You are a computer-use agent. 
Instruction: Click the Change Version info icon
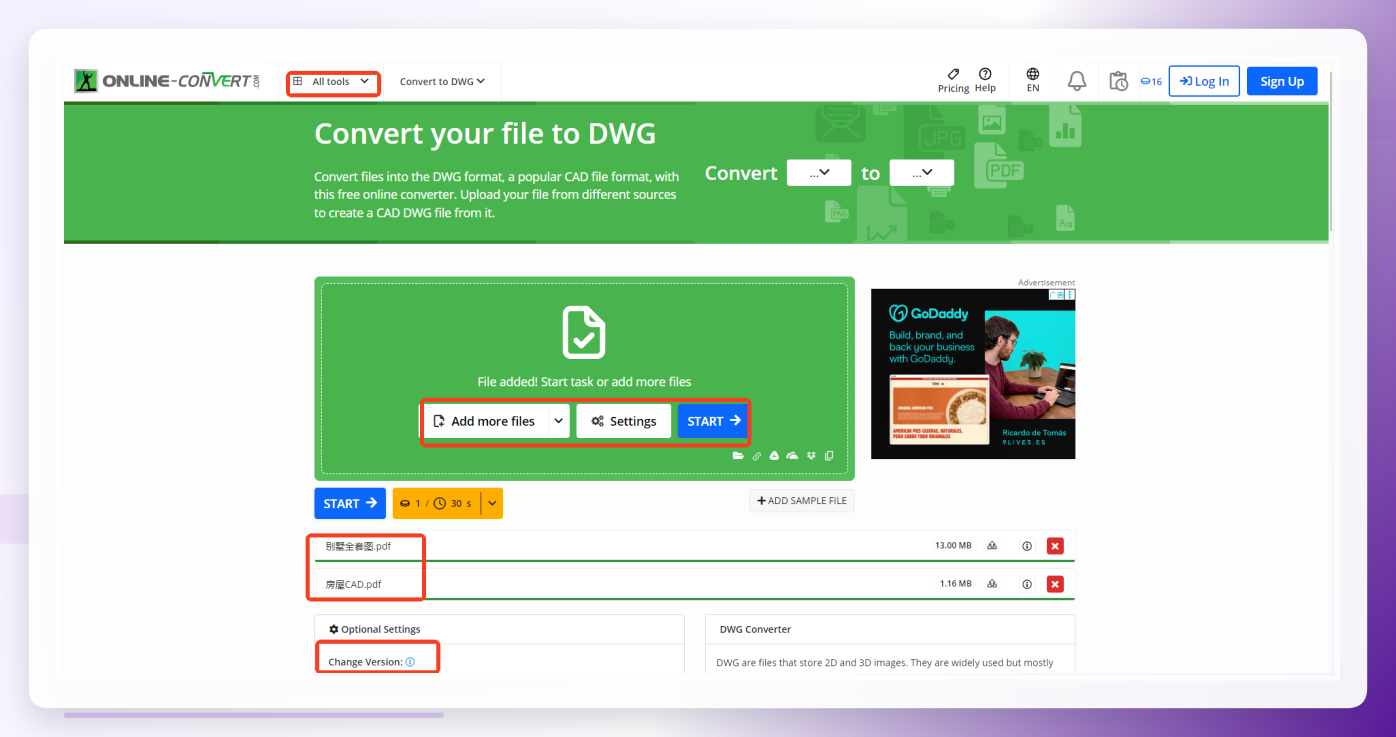tap(410, 662)
